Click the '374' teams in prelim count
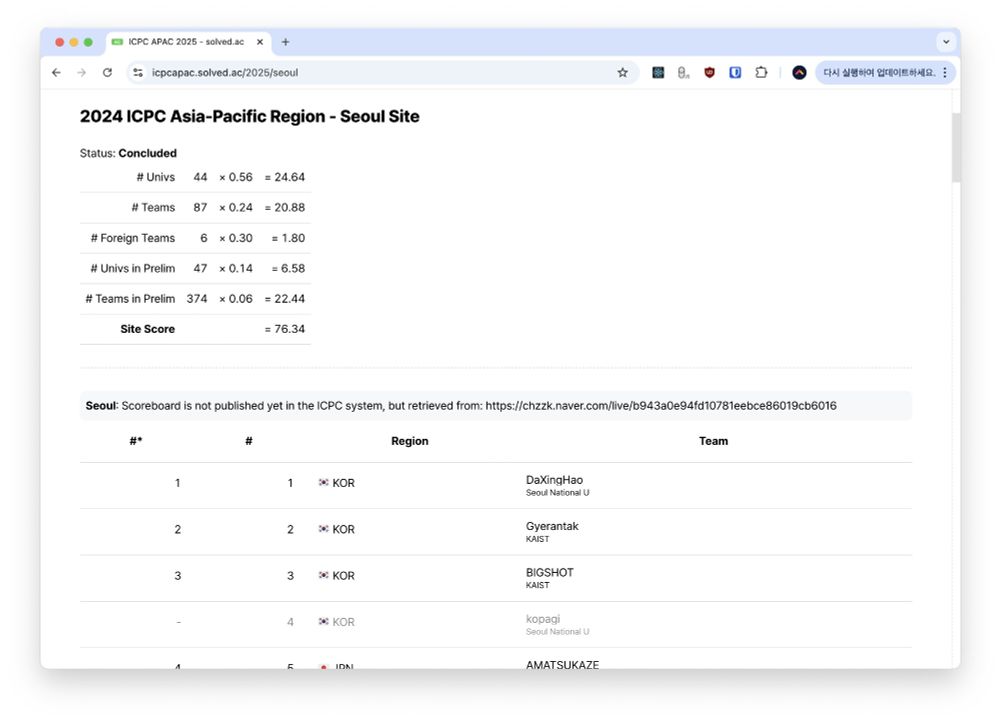The height and width of the screenshot is (721, 1000). tap(197, 298)
